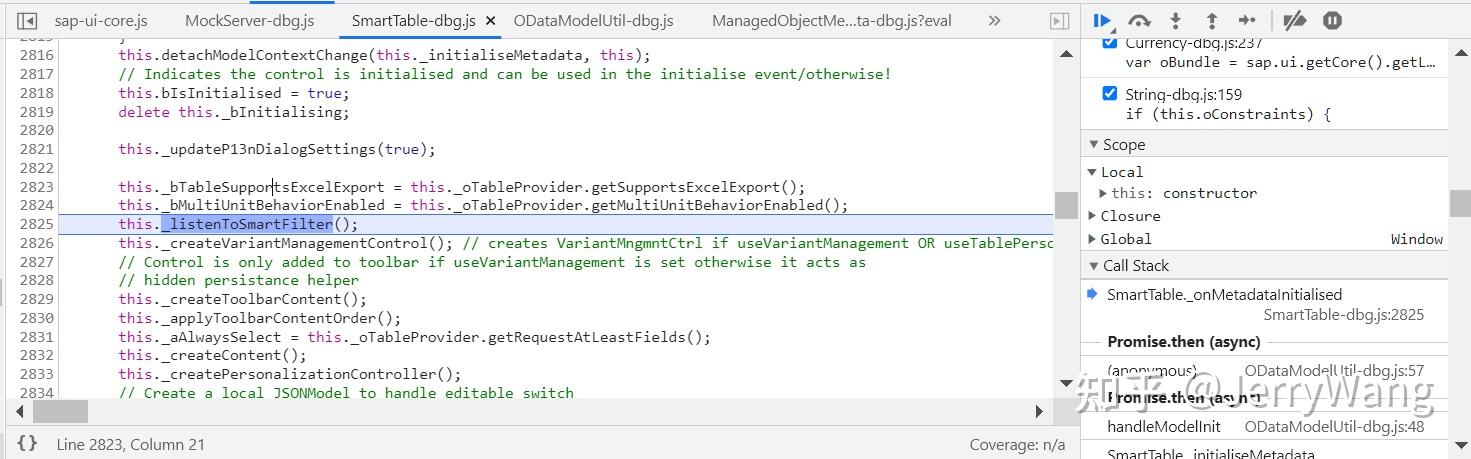Toggle the debugger sidebar pane icon
This screenshot has width=1471, height=459.
pyautogui.click(x=1058, y=20)
